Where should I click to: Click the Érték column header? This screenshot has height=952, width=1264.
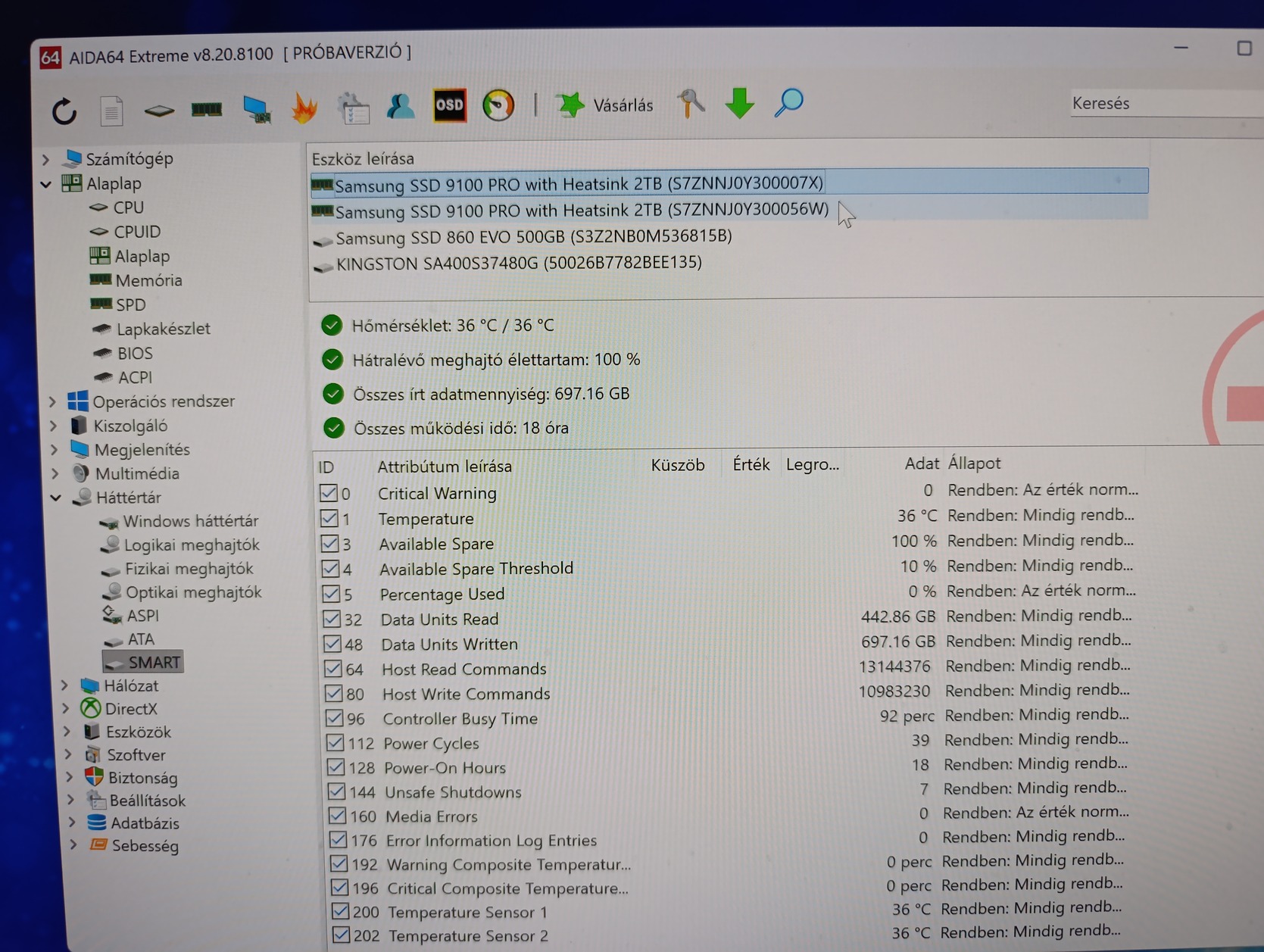pos(751,464)
